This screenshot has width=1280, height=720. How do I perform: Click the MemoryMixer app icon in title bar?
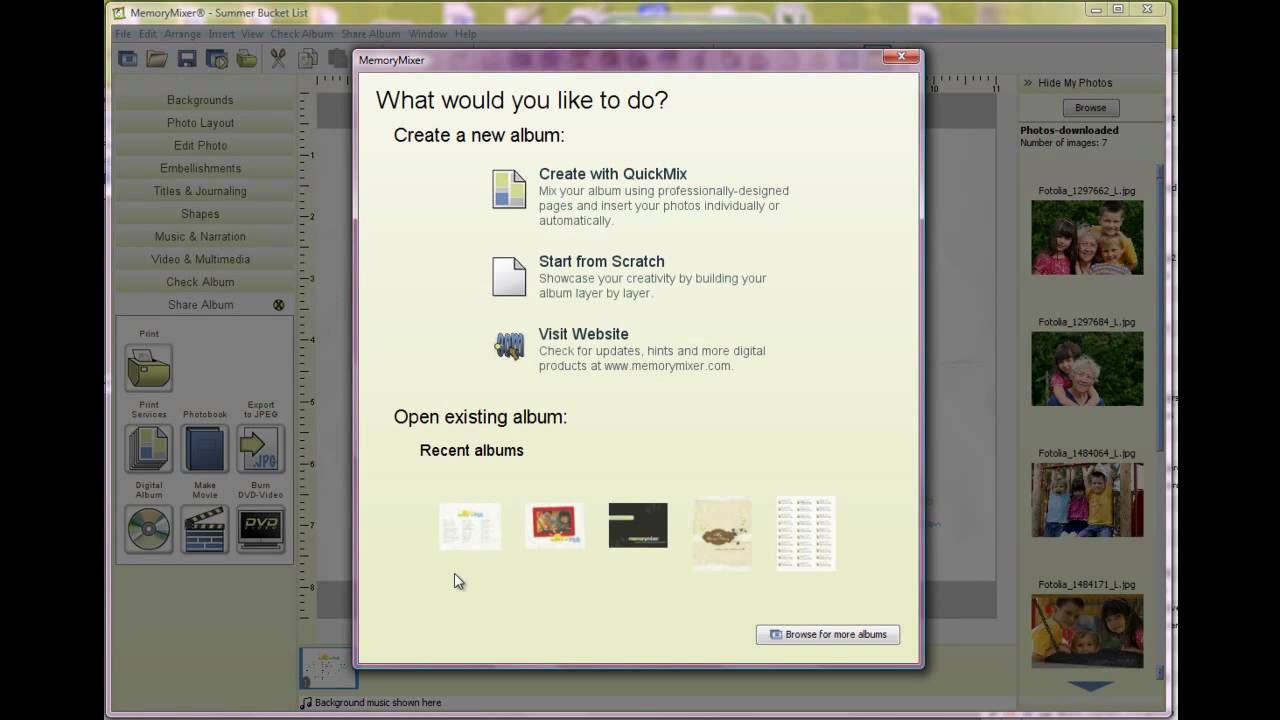pyautogui.click(x=119, y=13)
